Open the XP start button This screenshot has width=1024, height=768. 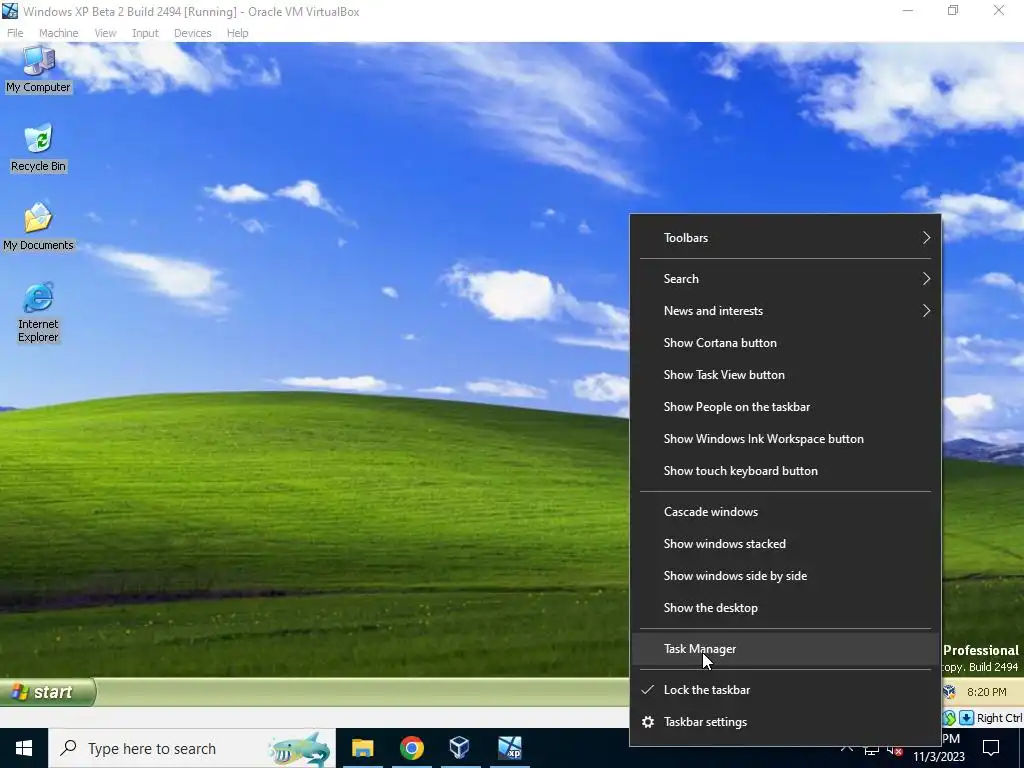48,692
